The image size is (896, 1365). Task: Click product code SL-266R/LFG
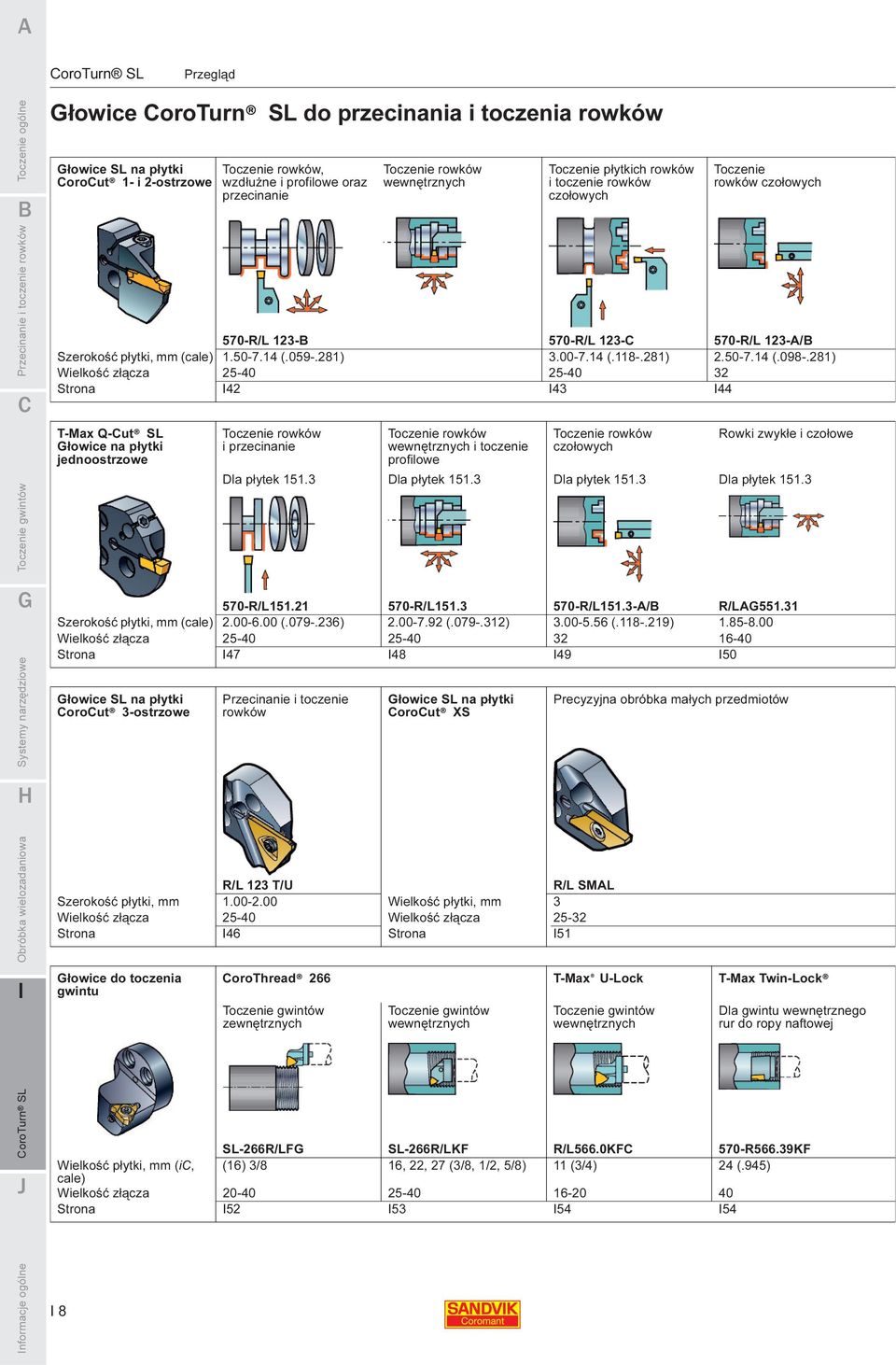point(263,1149)
